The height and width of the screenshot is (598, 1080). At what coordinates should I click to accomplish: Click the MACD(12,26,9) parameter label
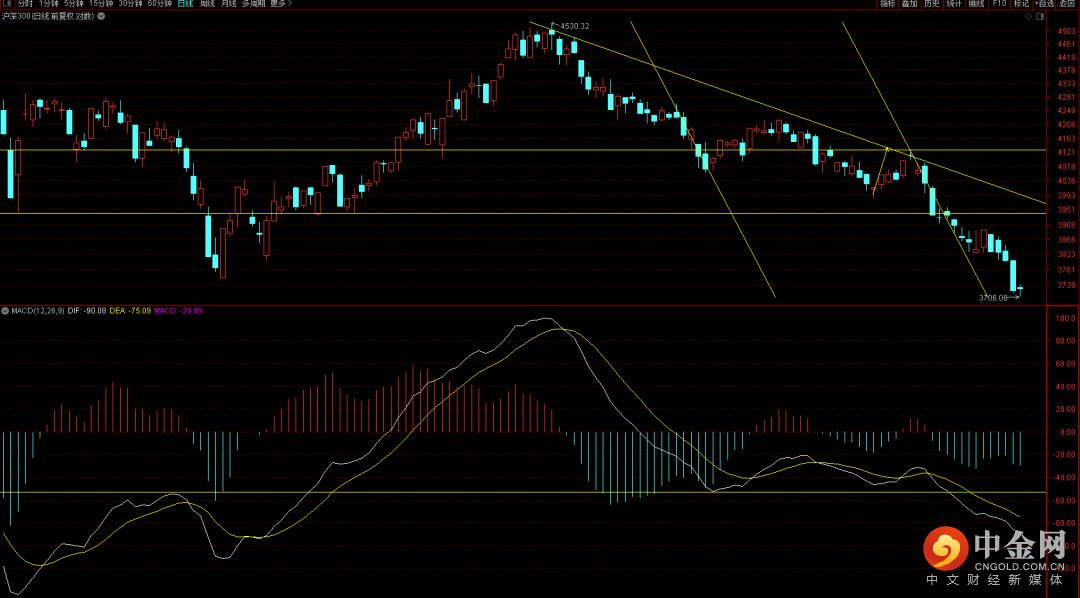coord(38,311)
